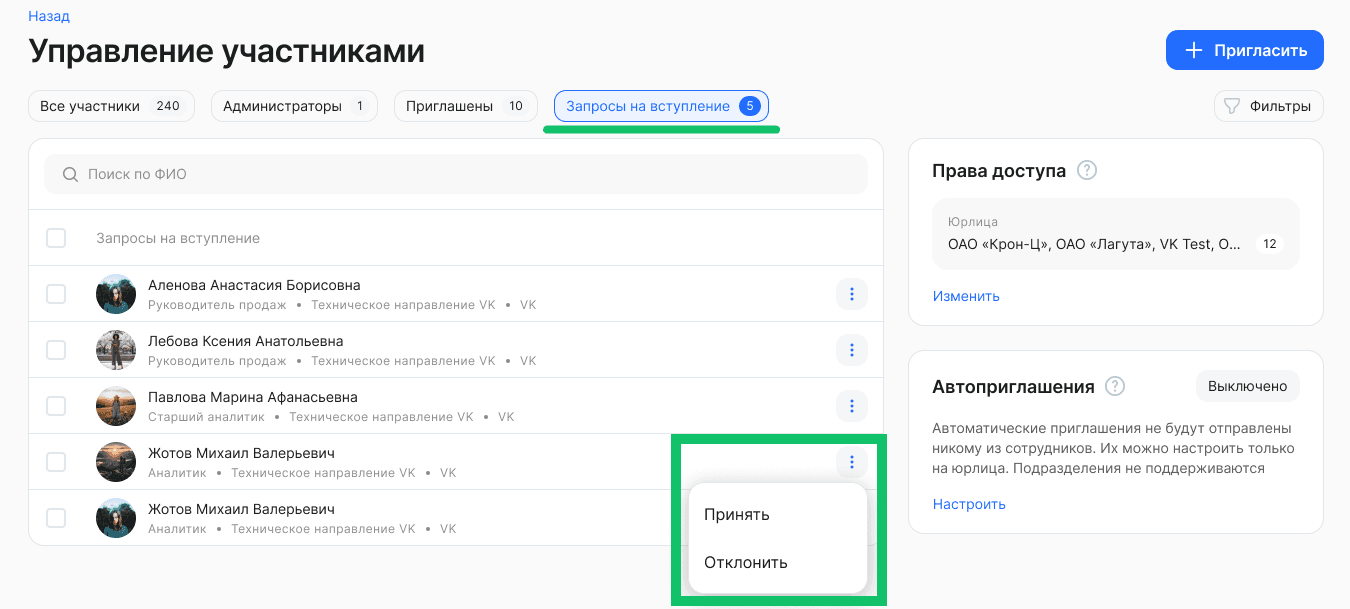Click the funnel icon on the Фильтры button
Screen dimensions: 1350x609
(1231, 105)
